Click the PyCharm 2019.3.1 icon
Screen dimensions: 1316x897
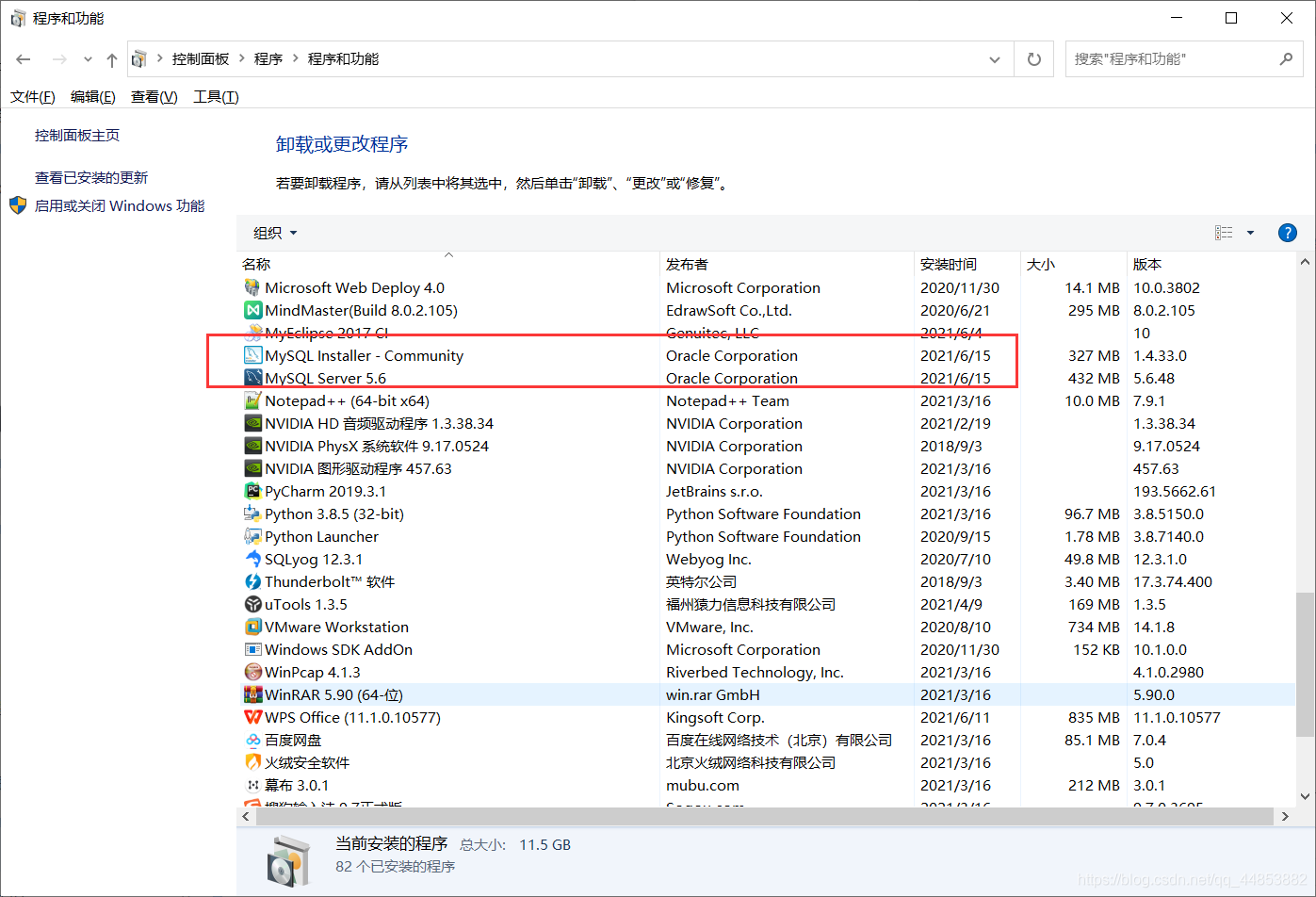(252, 491)
